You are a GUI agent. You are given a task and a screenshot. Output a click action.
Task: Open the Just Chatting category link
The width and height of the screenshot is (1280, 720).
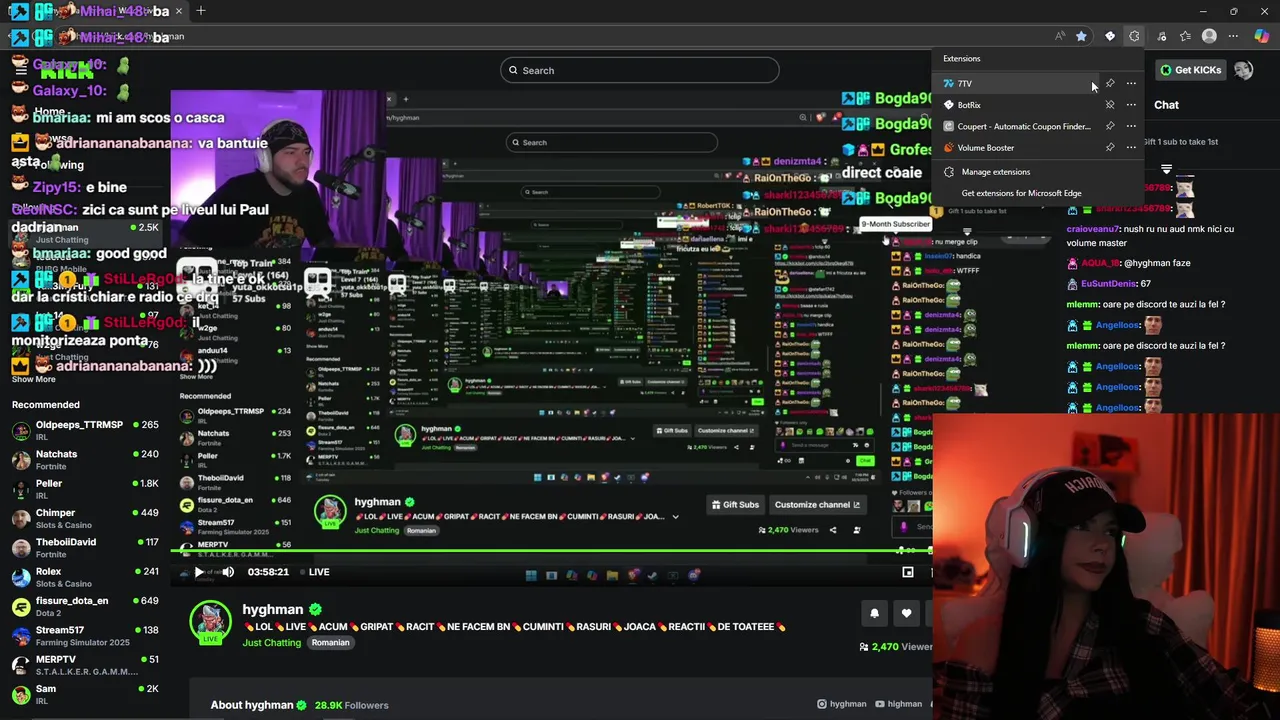point(271,643)
